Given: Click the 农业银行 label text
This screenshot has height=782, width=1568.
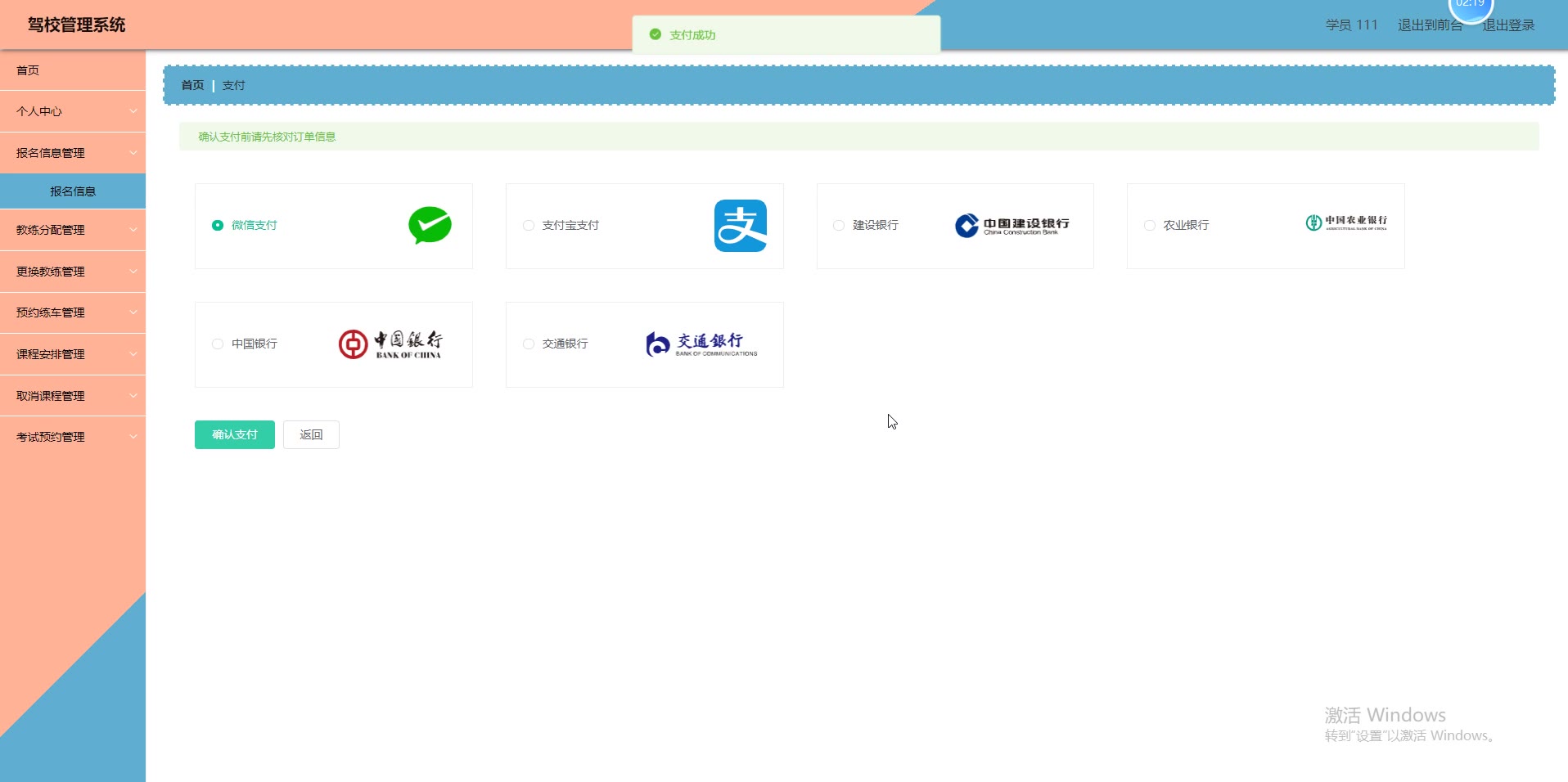Looking at the screenshot, I should point(1187,225).
